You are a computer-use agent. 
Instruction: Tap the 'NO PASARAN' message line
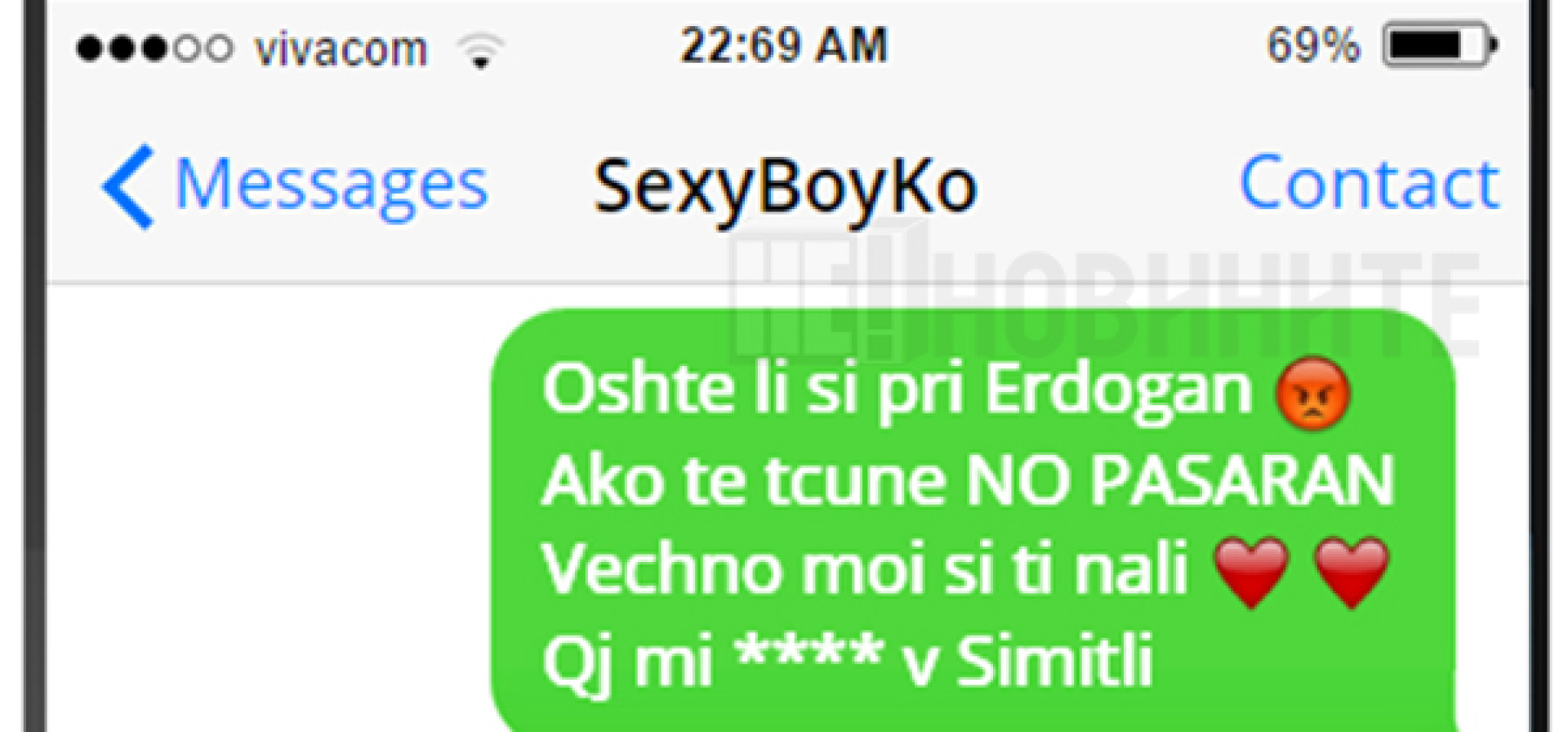click(968, 480)
